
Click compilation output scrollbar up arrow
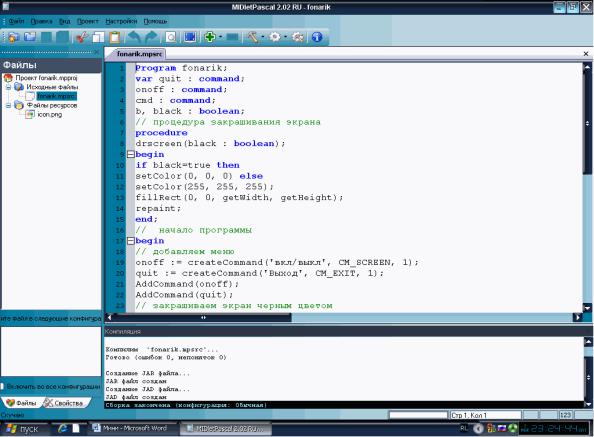(x=588, y=342)
